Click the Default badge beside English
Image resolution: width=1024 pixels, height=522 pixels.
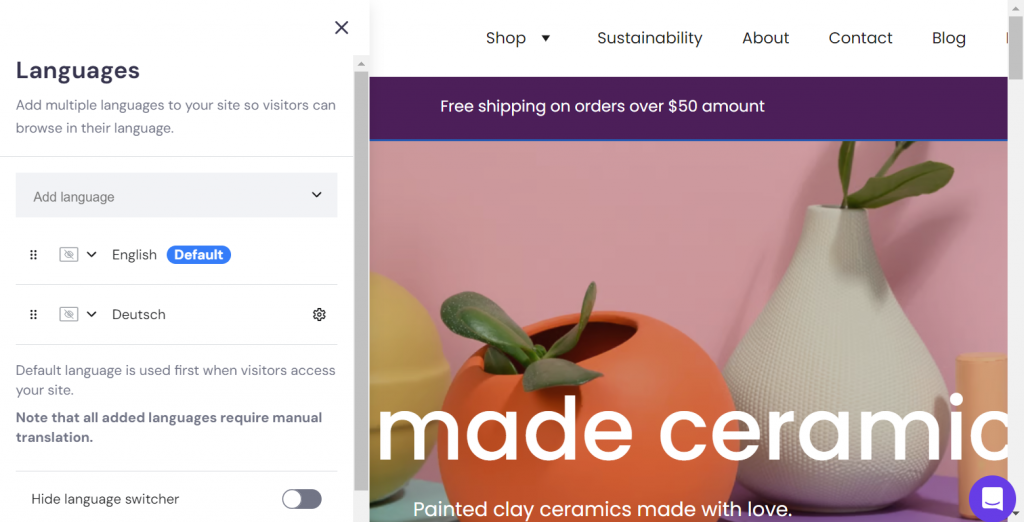coord(198,255)
